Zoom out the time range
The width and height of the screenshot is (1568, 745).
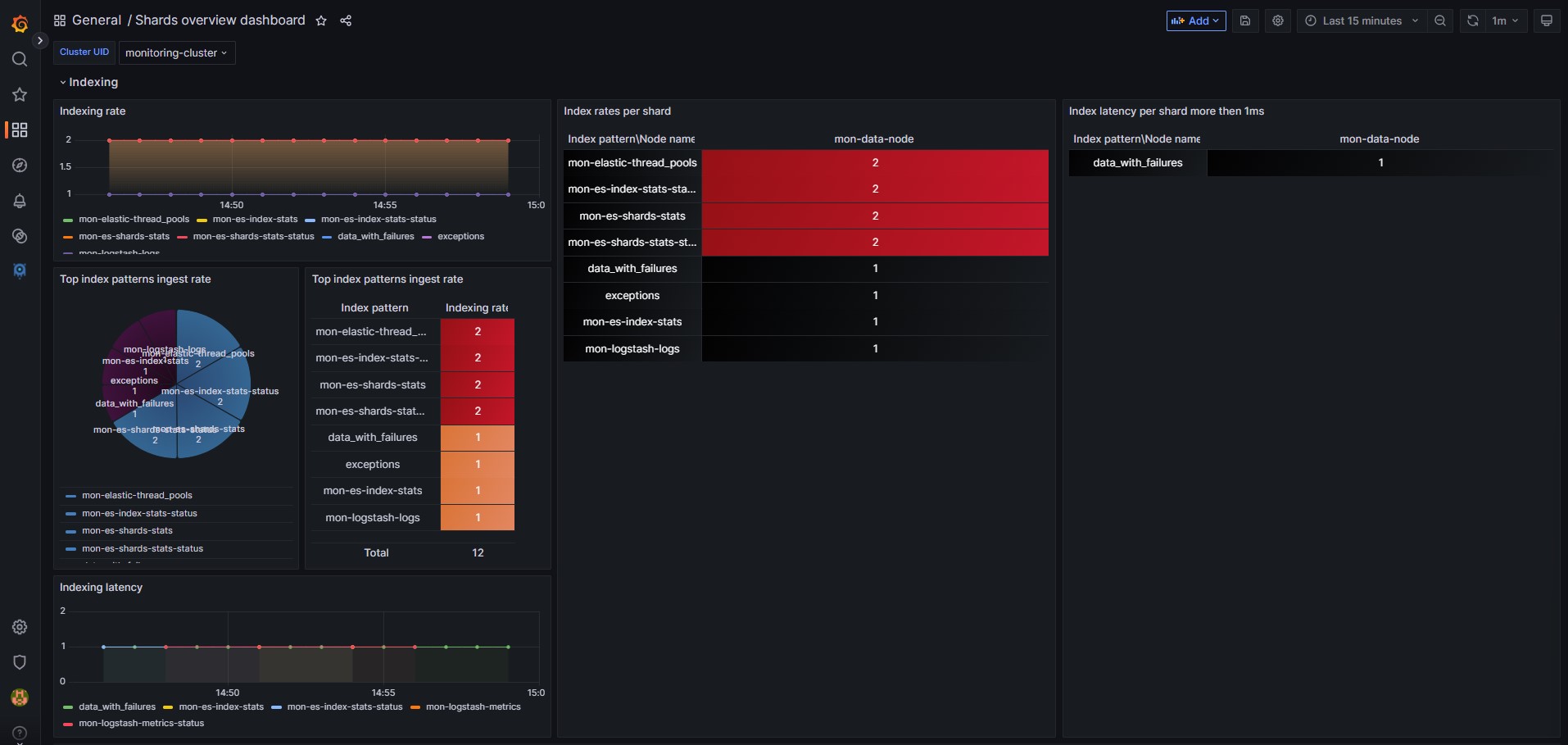pos(1441,20)
